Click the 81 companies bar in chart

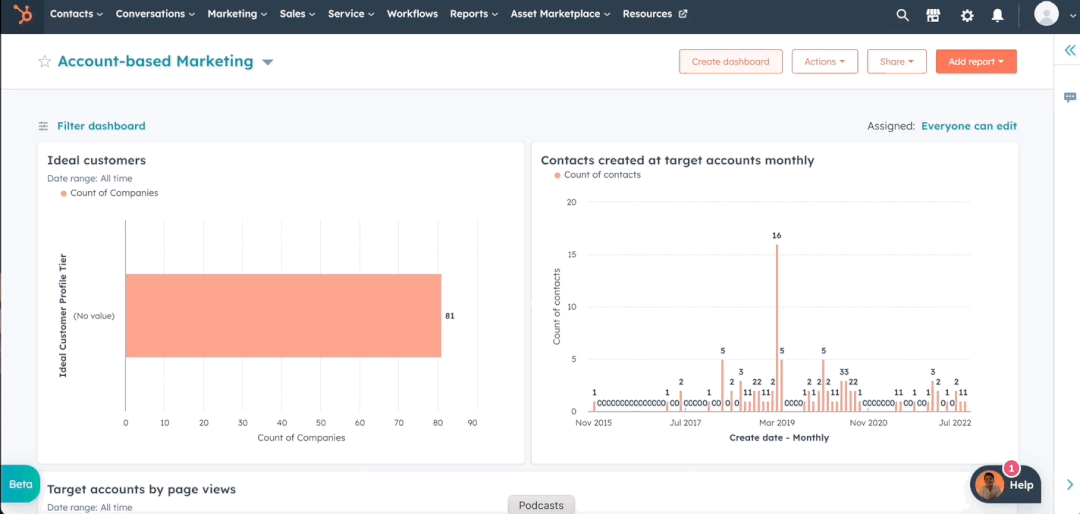point(283,315)
